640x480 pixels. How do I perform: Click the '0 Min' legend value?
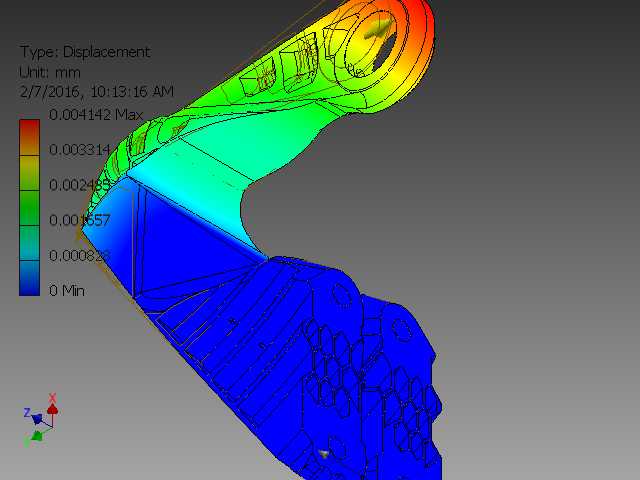click(x=67, y=291)
